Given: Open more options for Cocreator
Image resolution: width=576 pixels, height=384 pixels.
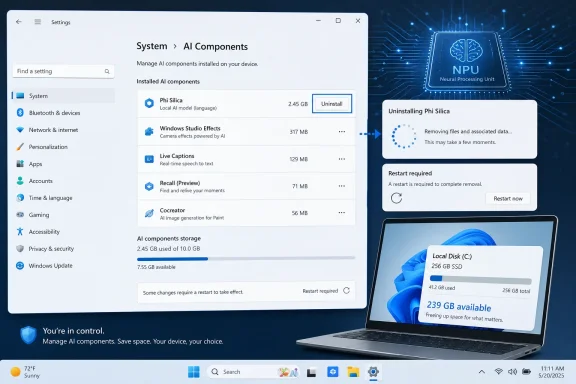Looking at the screenshot, I should (342, 213).
